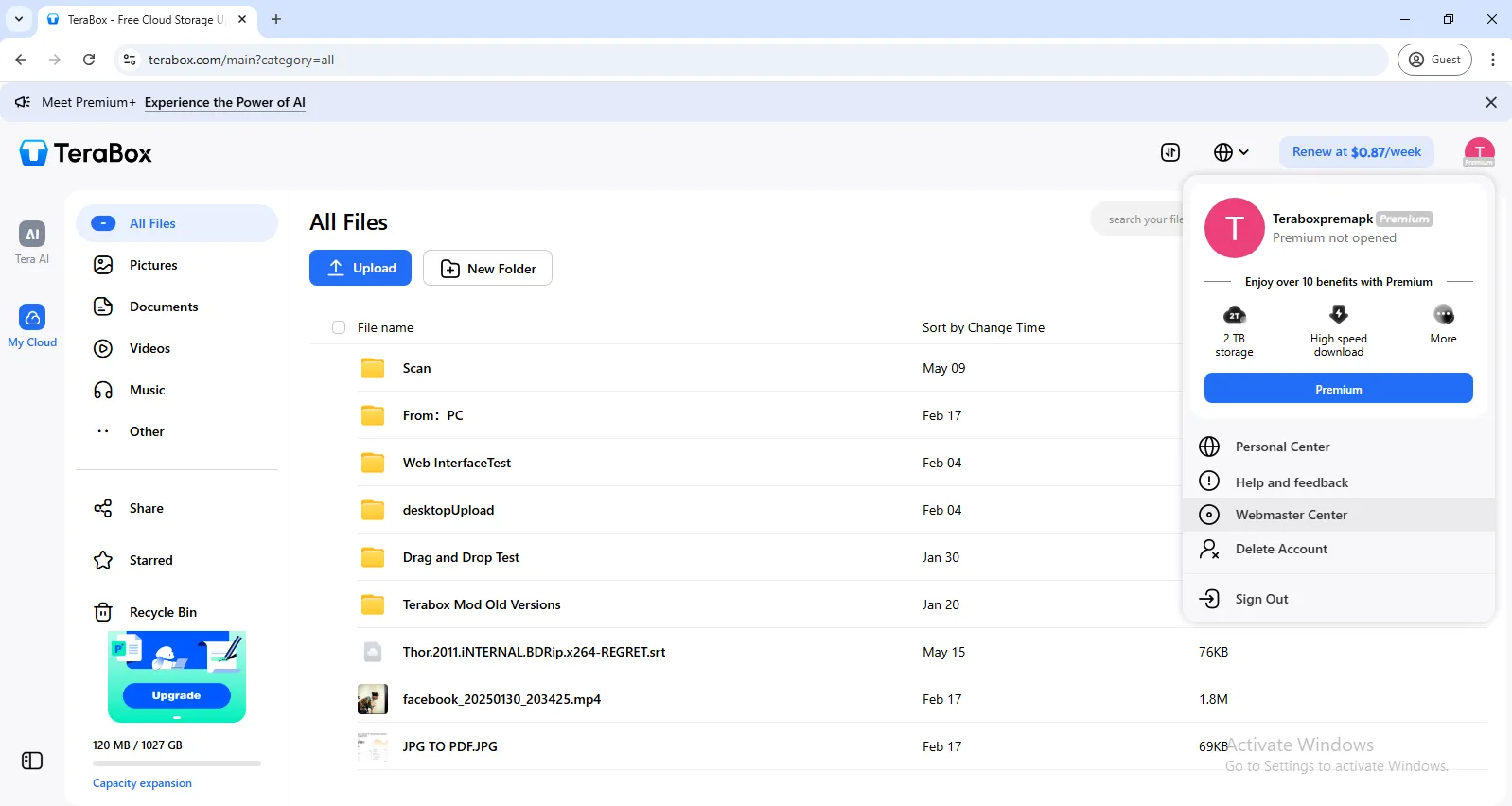
Task: Click Experience the Power of AI link
Action: (x=225, y=102)
